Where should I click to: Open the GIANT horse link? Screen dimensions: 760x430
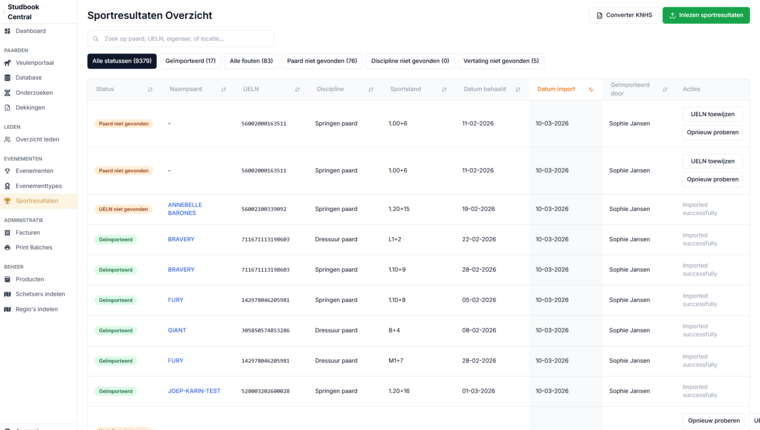[x=177, y=331]
